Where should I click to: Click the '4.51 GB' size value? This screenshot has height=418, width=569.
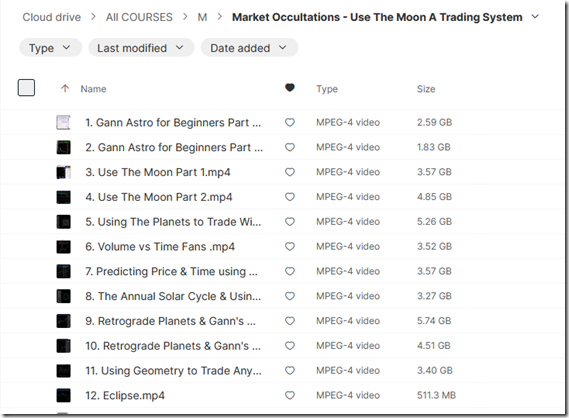(434, 345)
